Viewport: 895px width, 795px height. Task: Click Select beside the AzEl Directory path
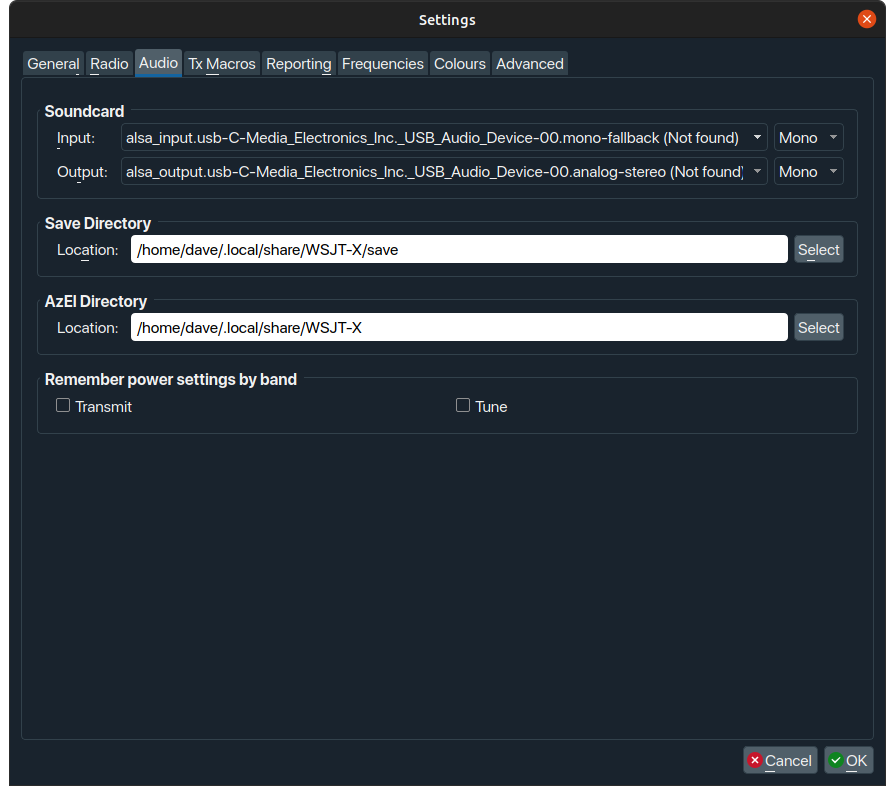coord(818,327)
